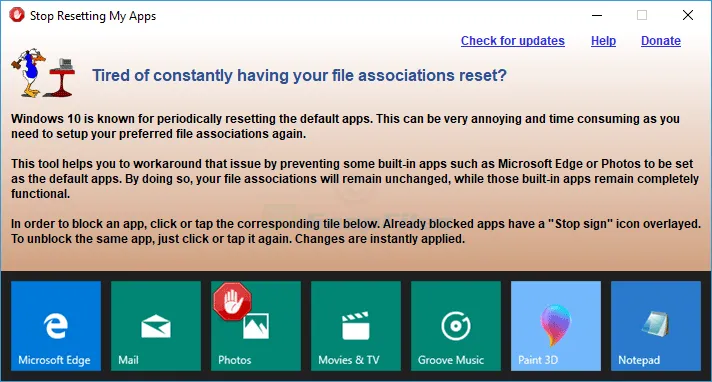The width and height of the screenshot is (712, 382).
Task: Click the heading "Tired of constantly having your file associations reset?"
Action: (x=299, y=75)
